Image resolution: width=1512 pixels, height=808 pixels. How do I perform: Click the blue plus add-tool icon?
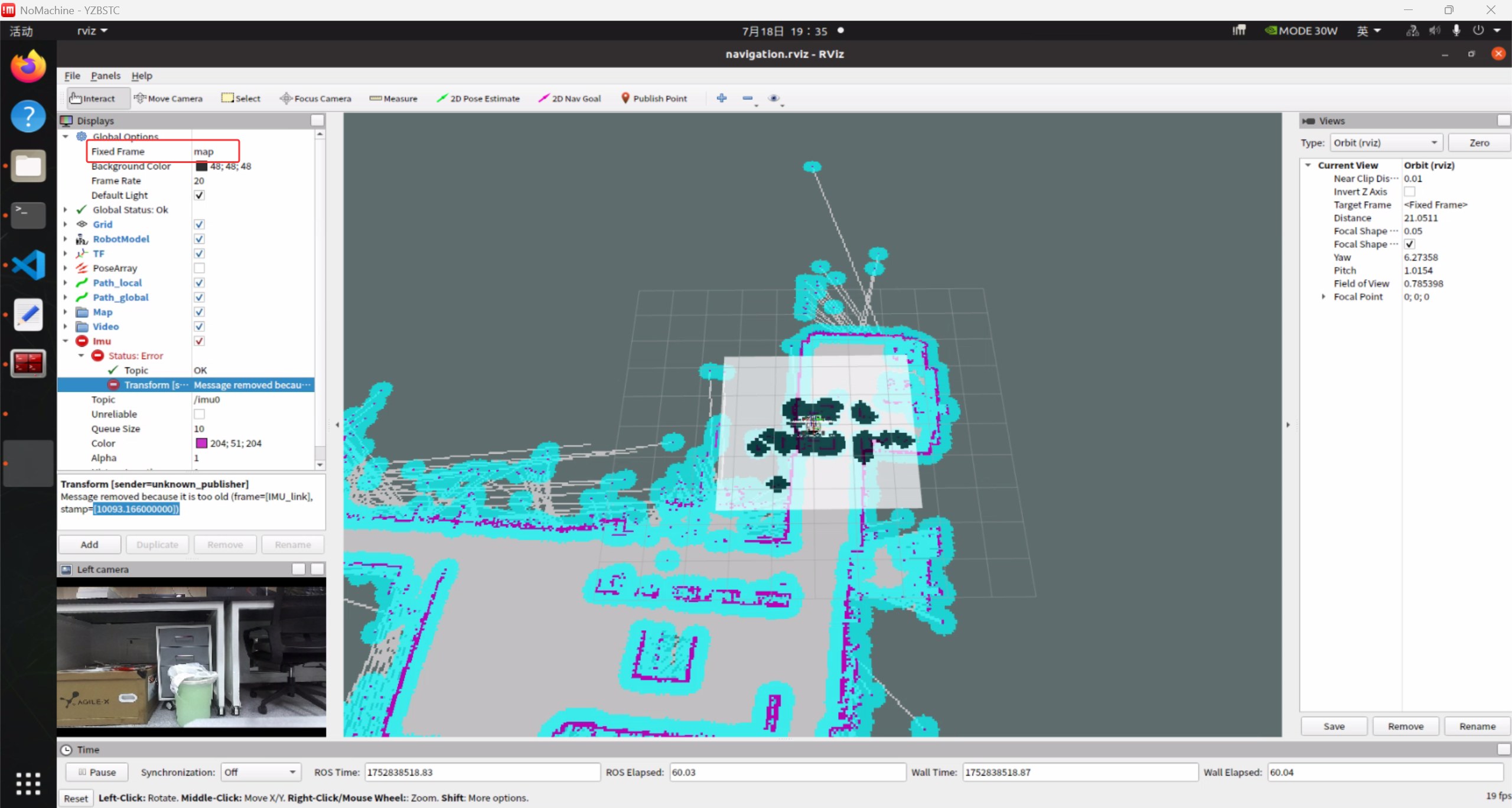click(721, 98)
